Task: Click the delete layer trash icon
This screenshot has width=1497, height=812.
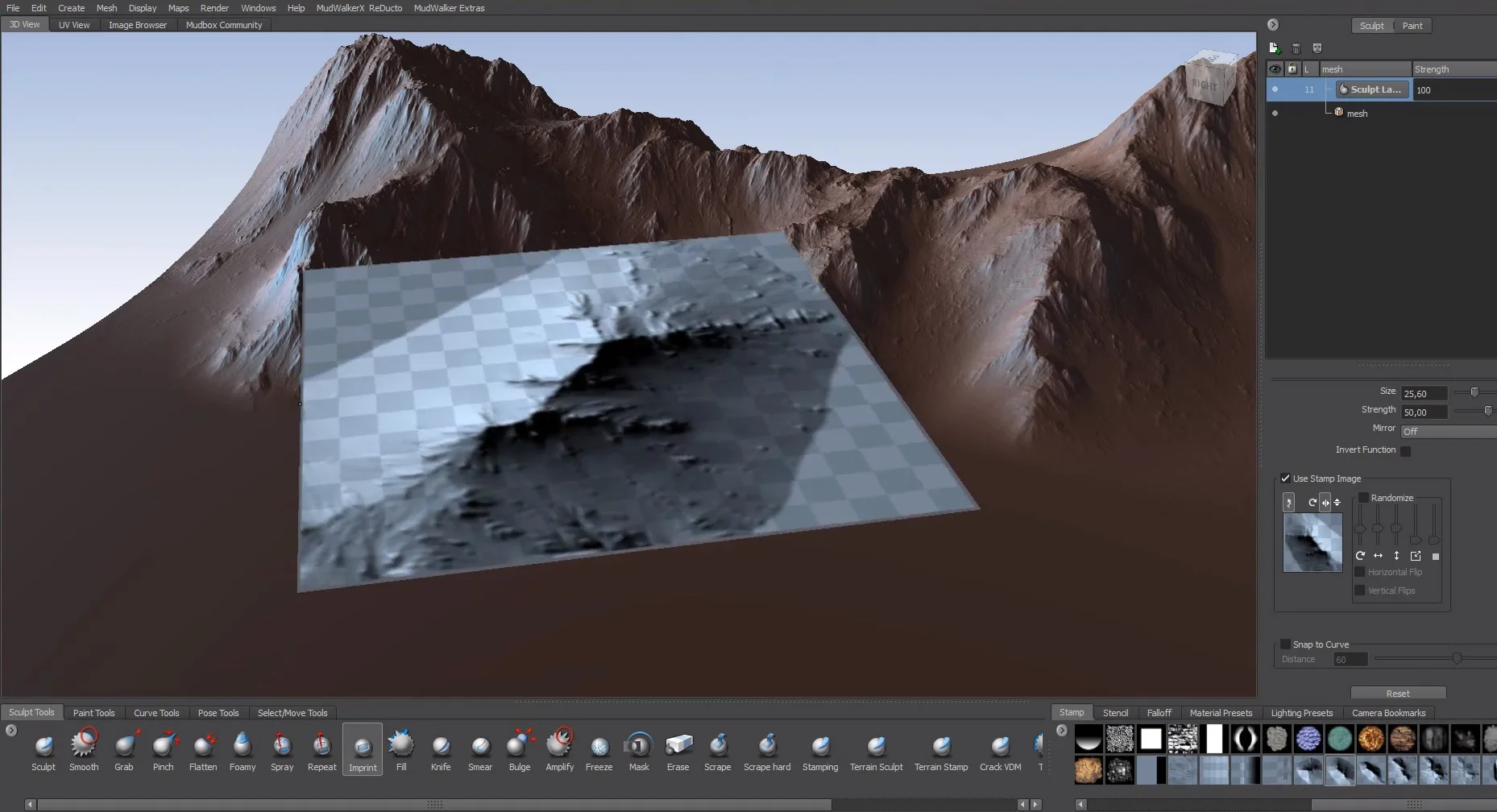Action: coord(1296,48)
